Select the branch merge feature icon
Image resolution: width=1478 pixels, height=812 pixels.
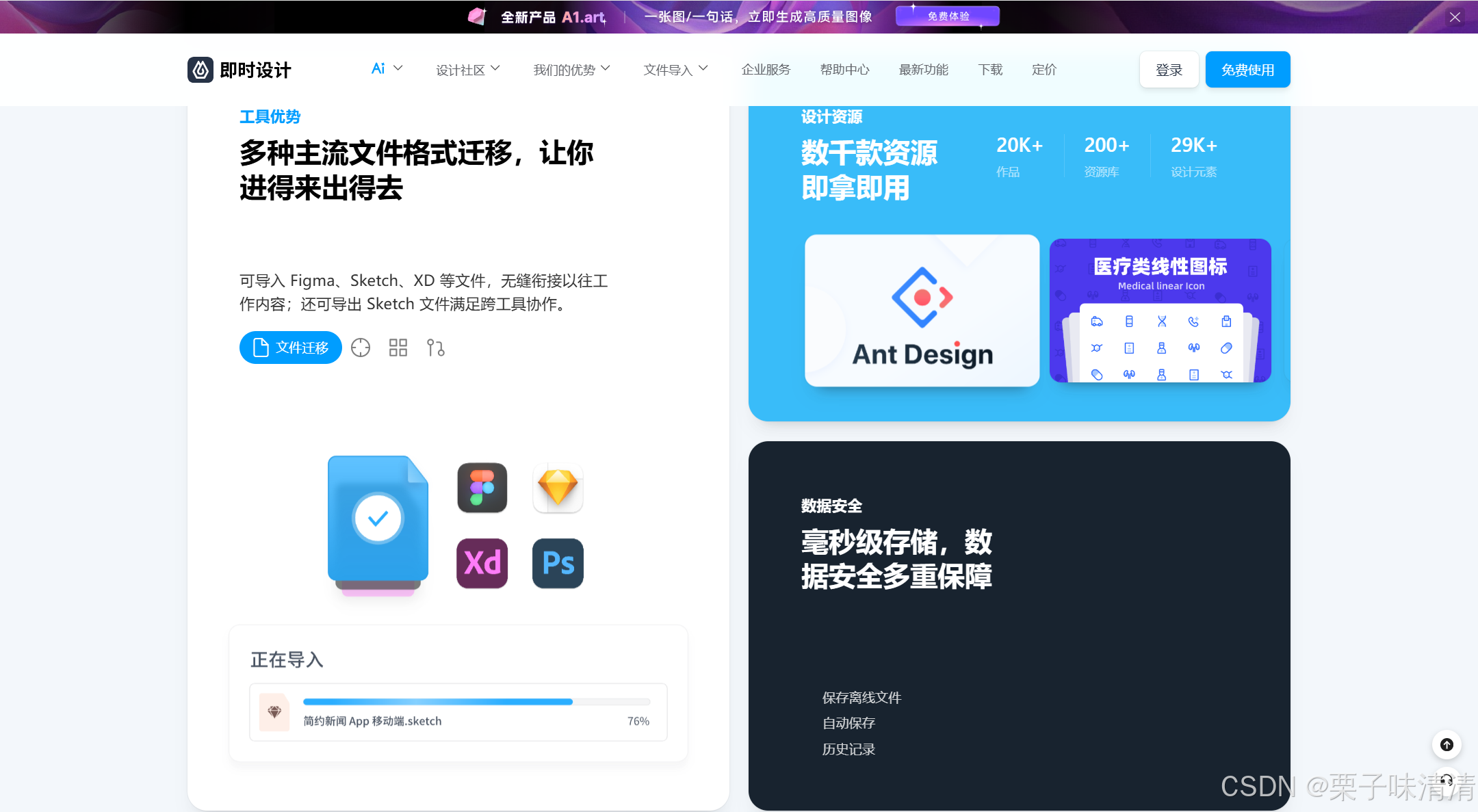point(435,348)
